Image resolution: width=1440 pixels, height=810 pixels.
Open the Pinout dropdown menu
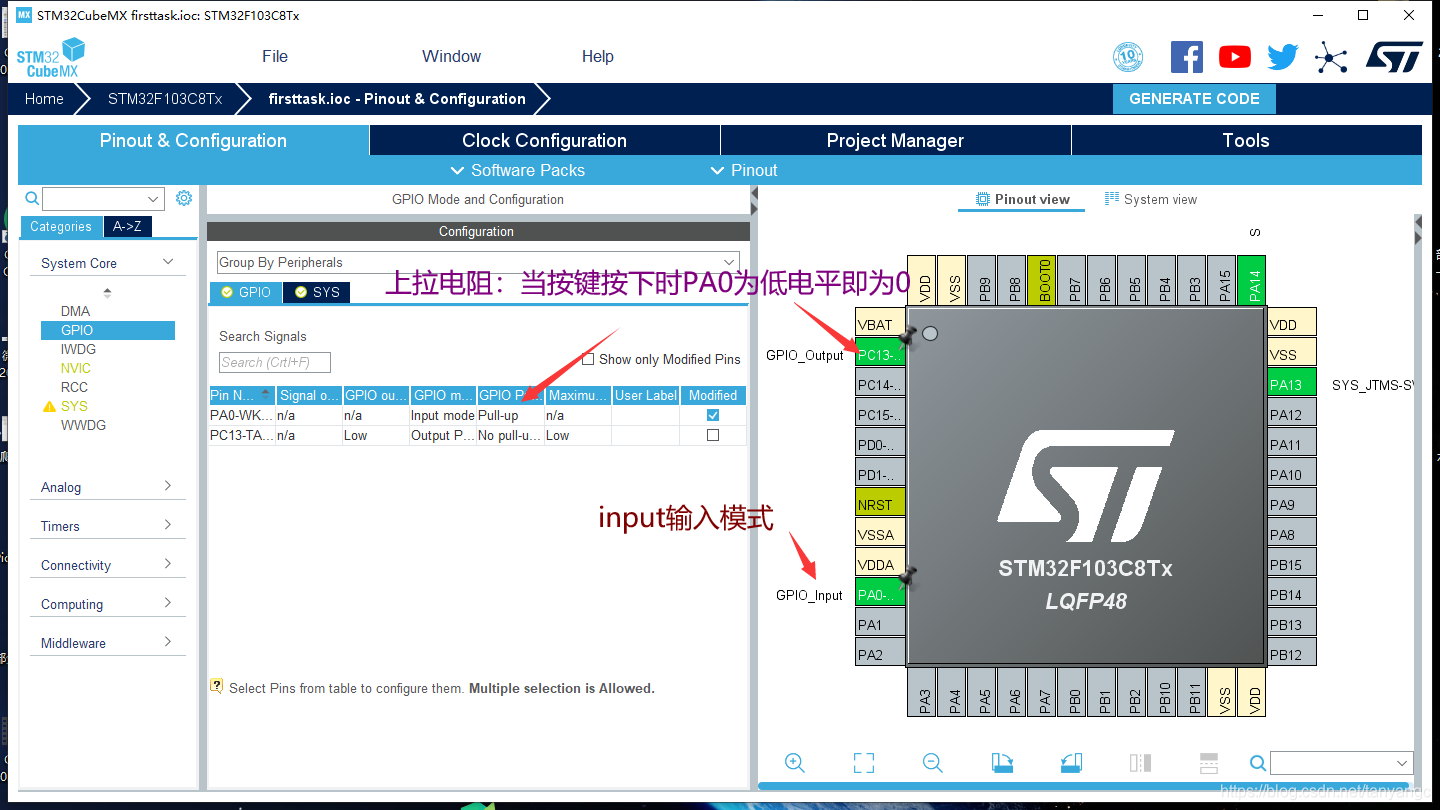coord(744,170)
